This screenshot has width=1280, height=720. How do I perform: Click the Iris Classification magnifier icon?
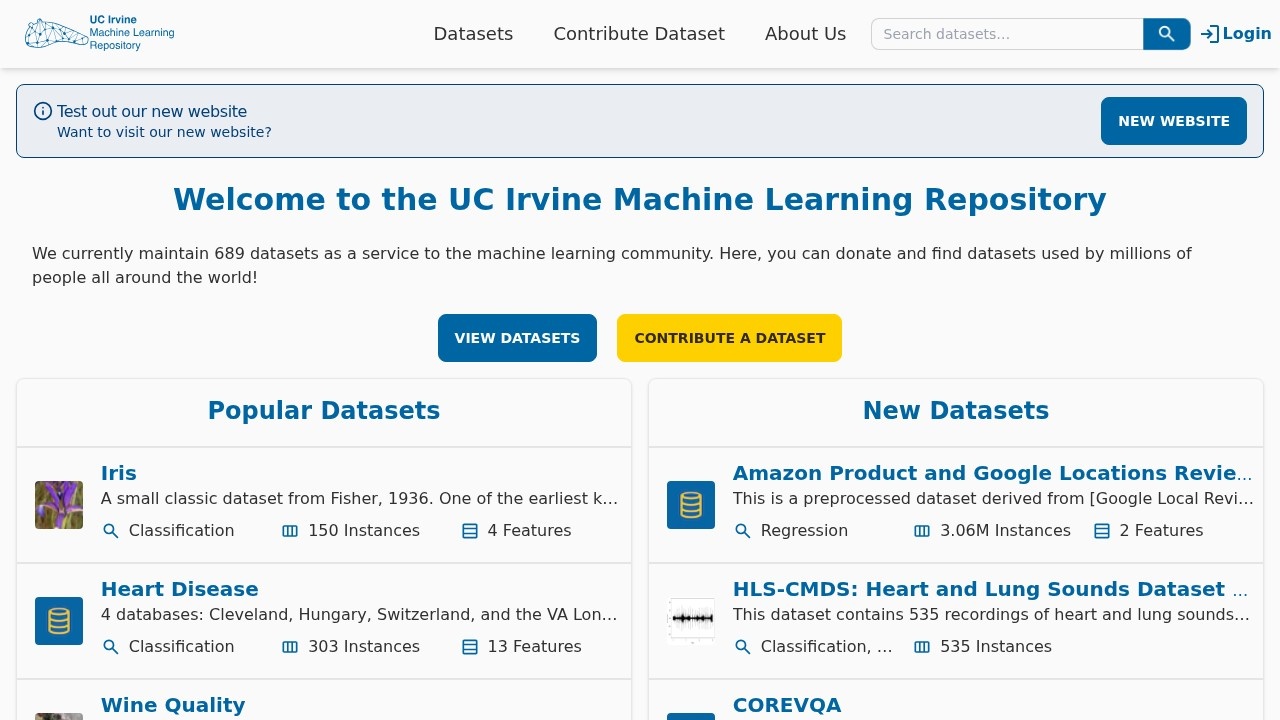point(111,531)
